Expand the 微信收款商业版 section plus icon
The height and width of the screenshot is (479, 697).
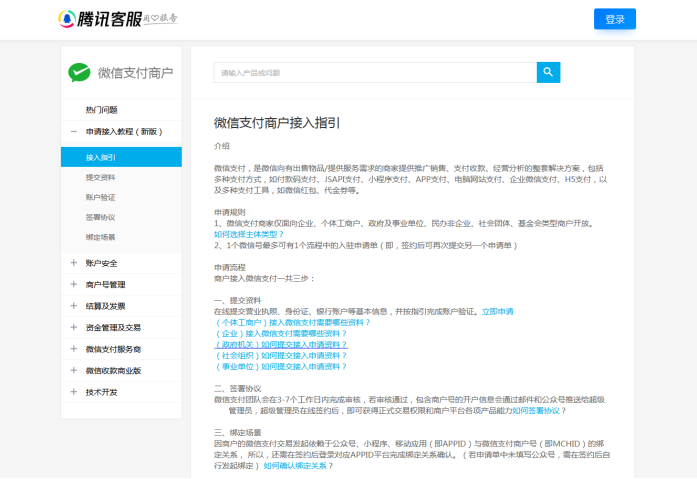(74, 370)
